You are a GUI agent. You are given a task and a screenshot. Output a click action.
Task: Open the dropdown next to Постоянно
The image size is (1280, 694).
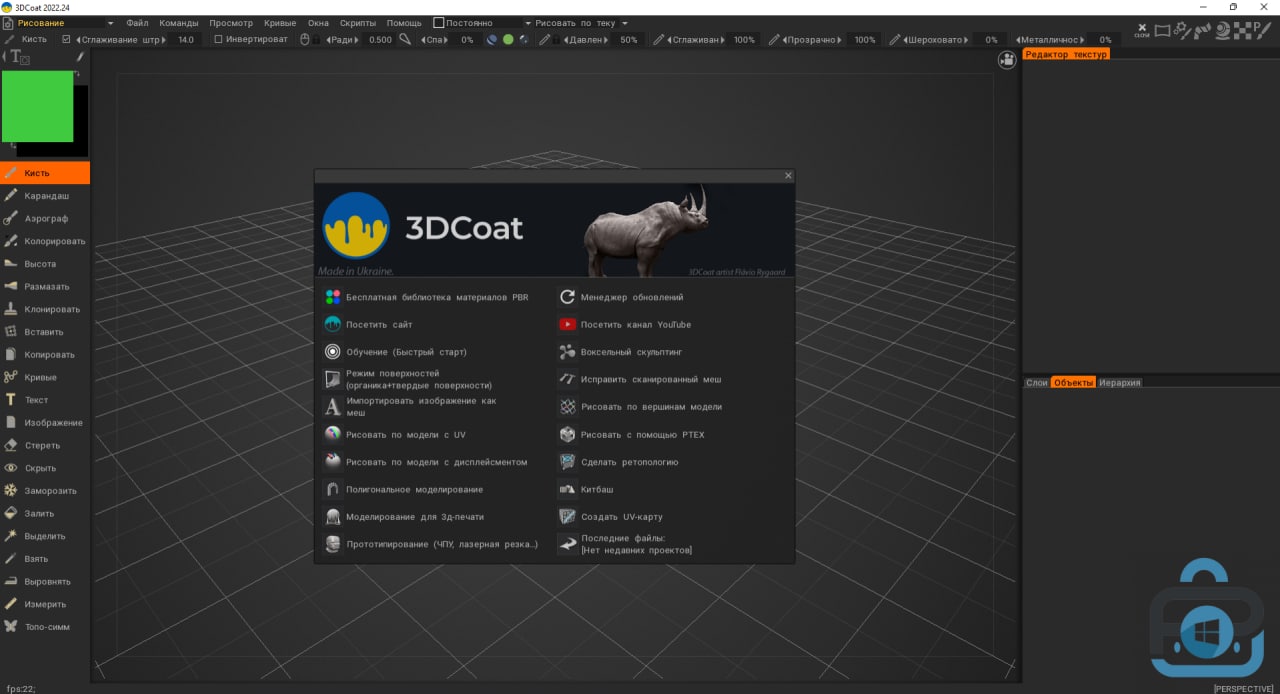click(x=528, y=23)
